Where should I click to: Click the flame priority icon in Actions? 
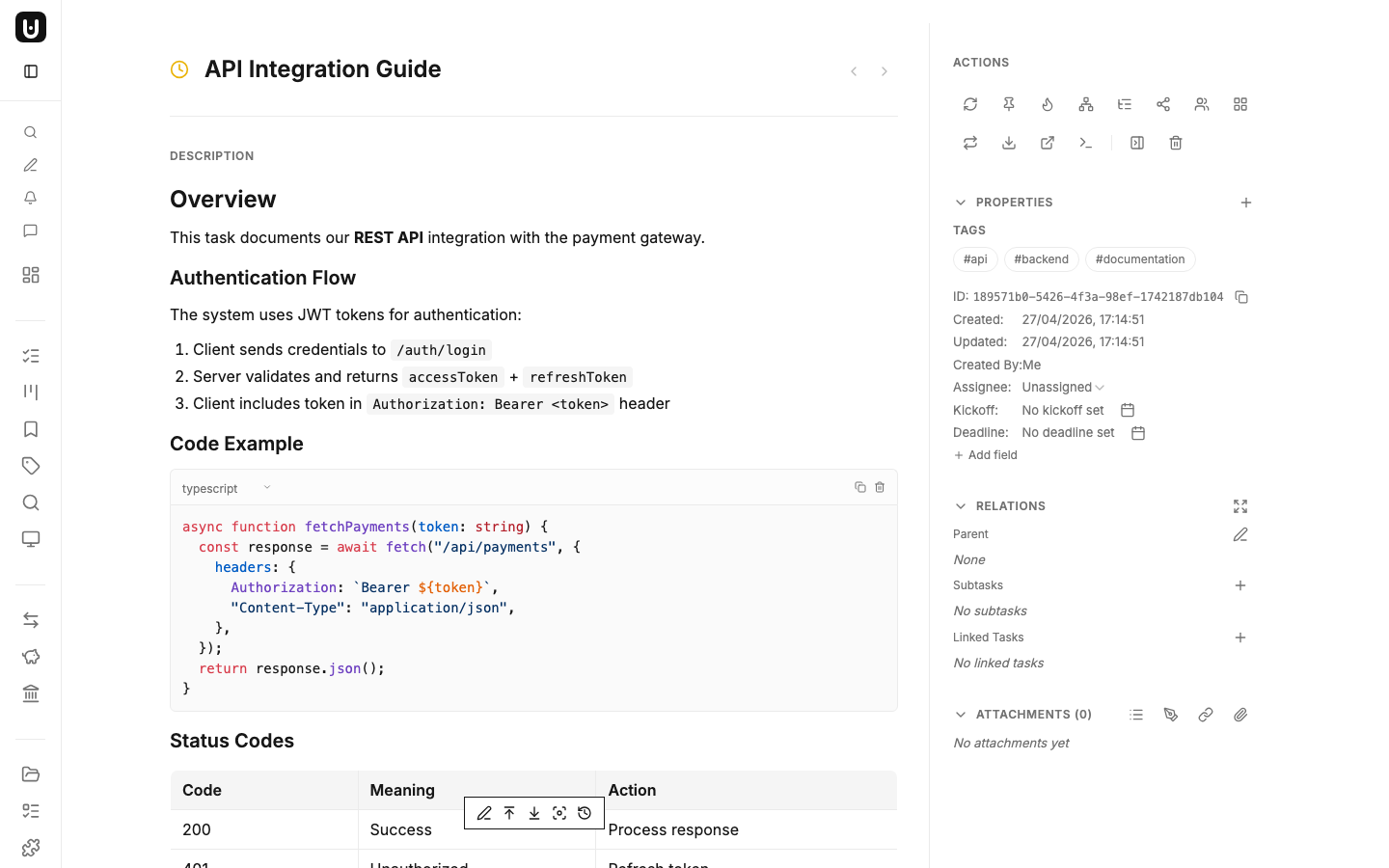pos(1048,104)
